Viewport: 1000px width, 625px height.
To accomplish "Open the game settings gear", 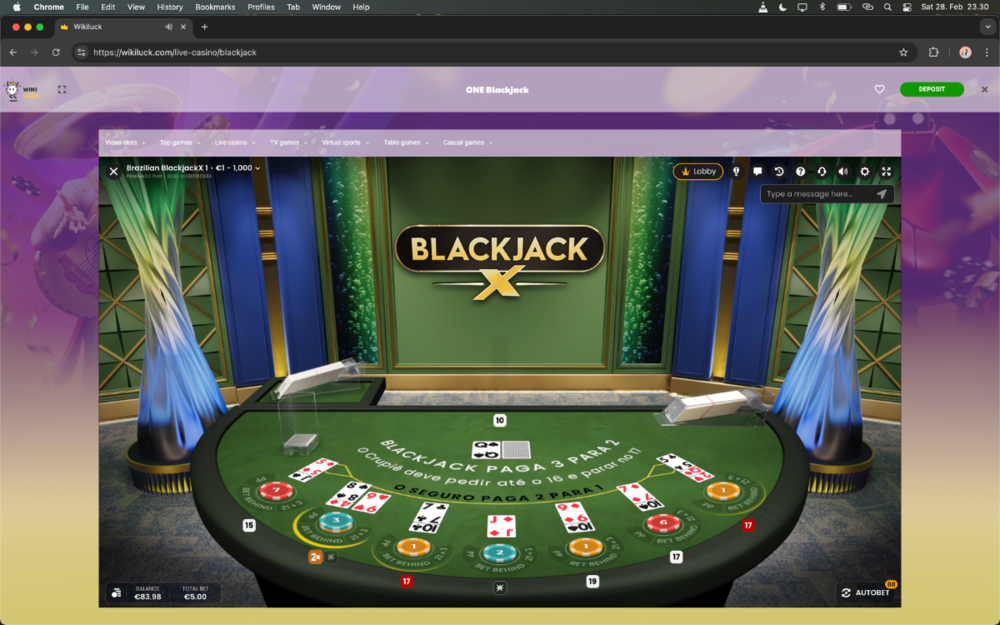I will [864, 171].
